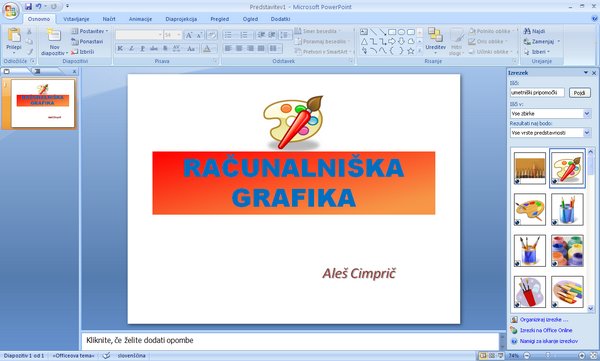Increase font size with the large A icon
This screenshot has height=361, width=600.
pyautogui.click(x=189, y=35)
